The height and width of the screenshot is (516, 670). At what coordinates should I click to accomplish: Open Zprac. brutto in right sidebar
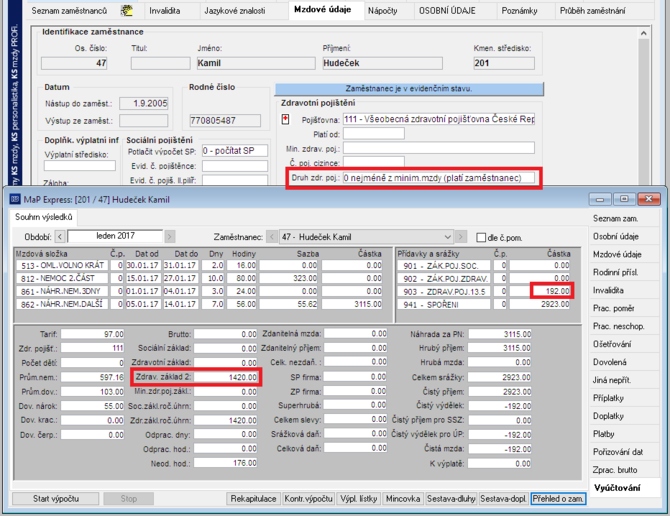(624, 469)
